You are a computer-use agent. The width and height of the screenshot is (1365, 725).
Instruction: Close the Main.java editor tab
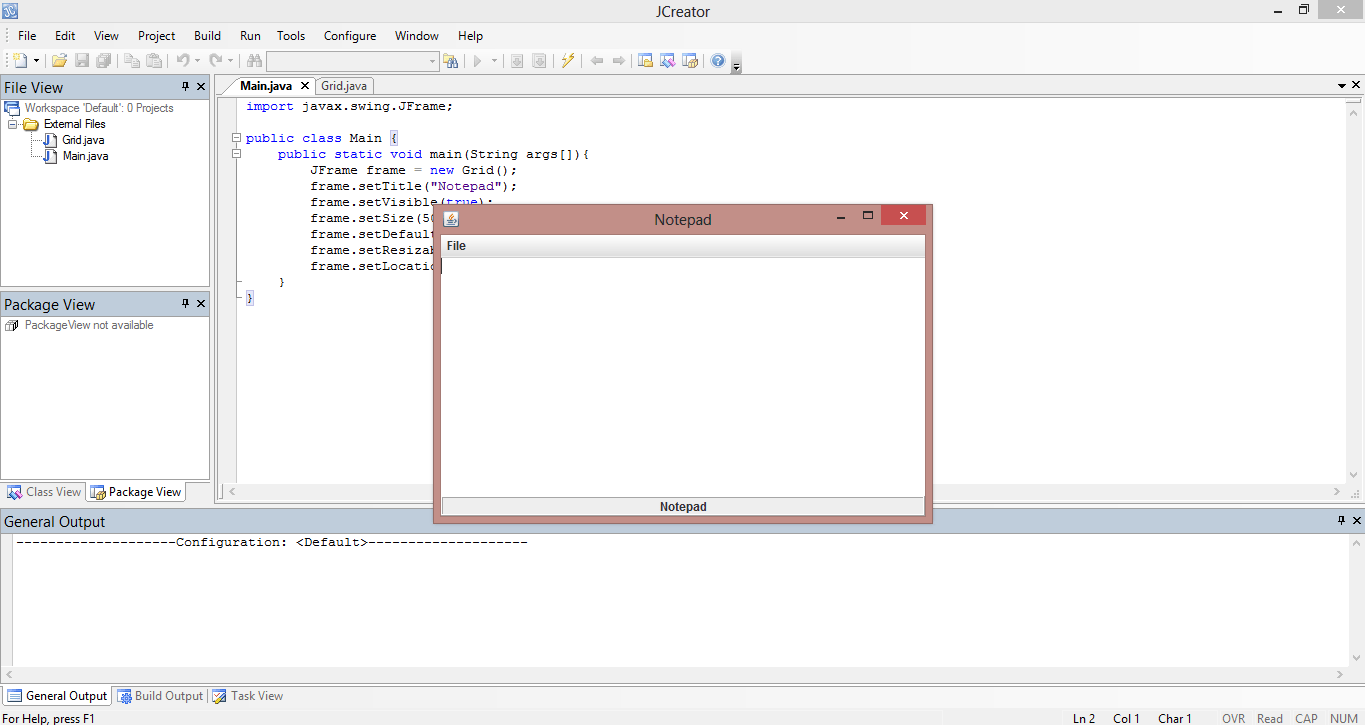[x=305, y=86]
